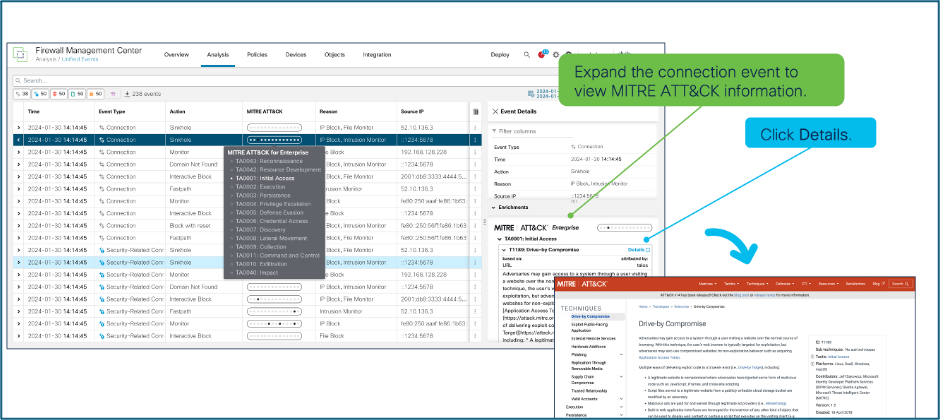This screenshot has width=940, height=420.
Task: Open the Integration tab
Action: [x=377, y=55]
